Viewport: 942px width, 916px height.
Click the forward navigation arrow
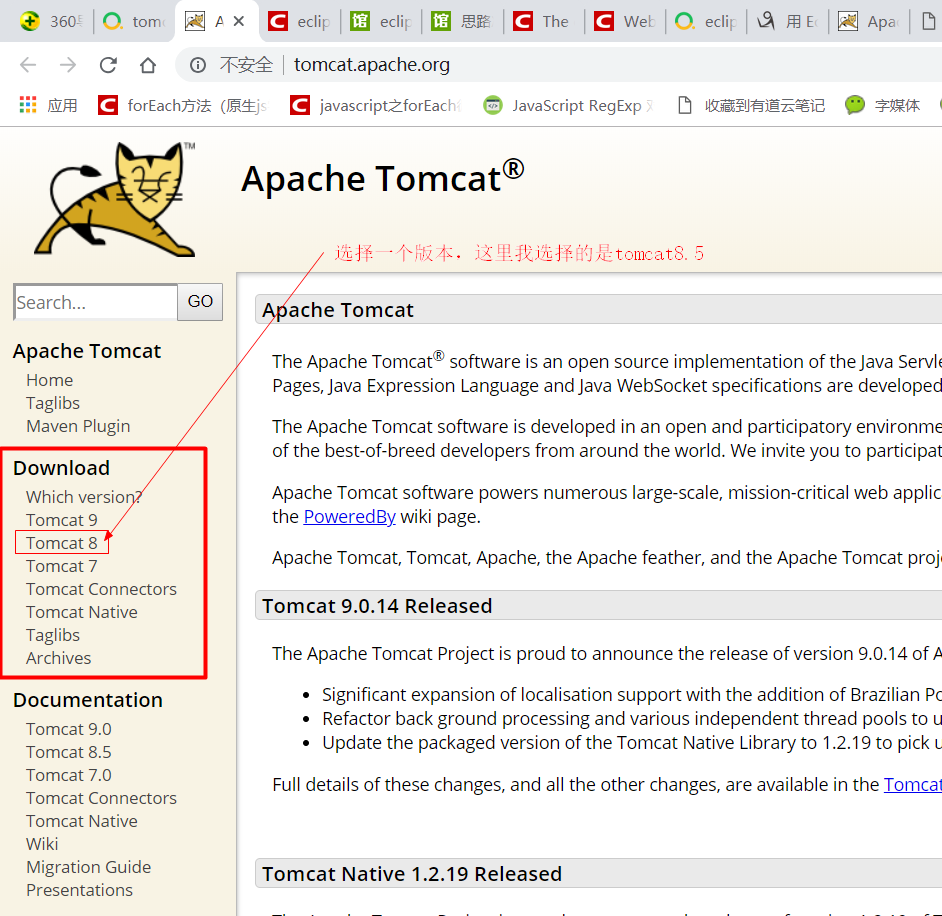[67, 62]
